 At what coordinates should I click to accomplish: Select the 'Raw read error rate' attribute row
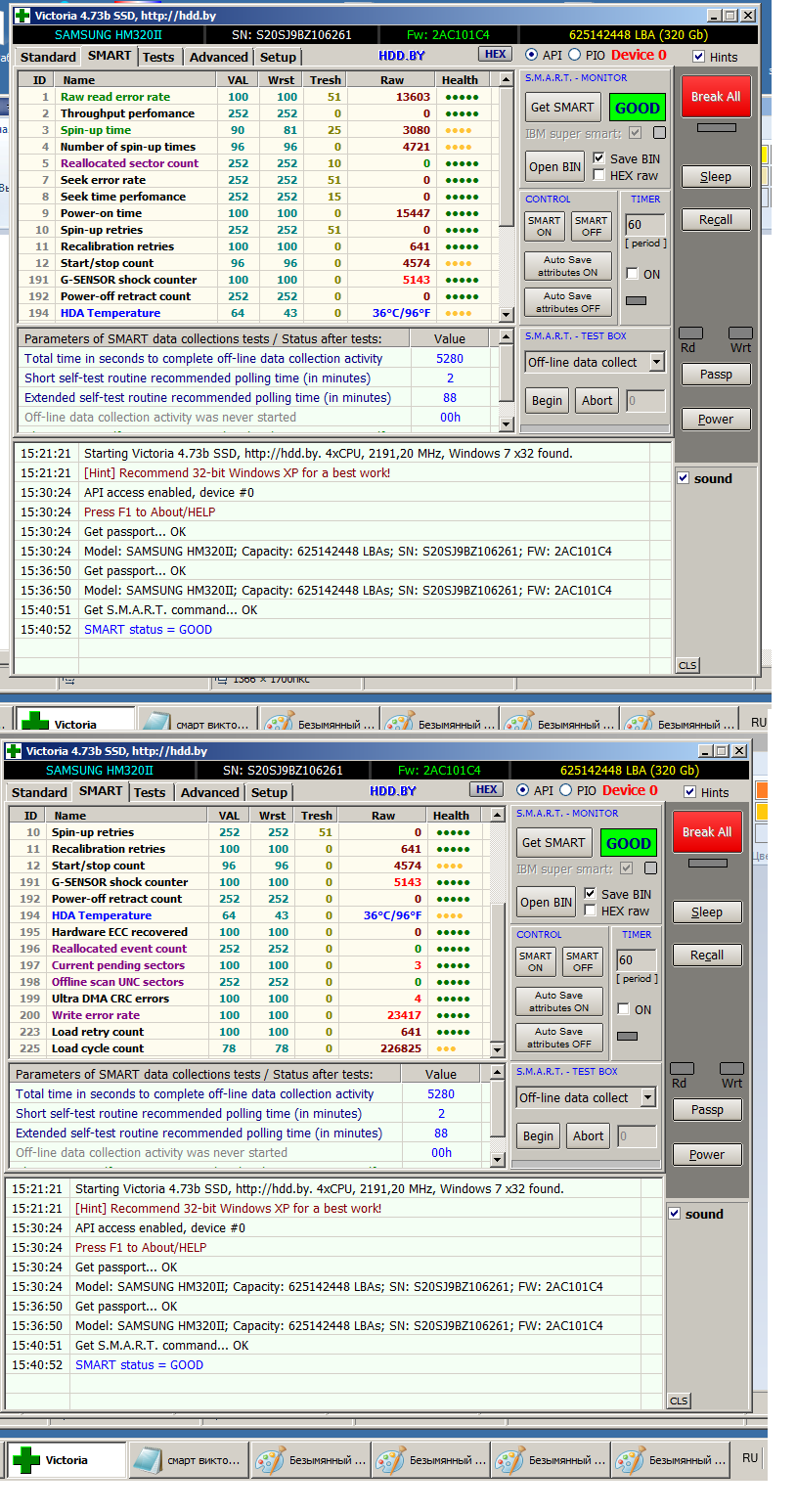[x=258, y=97]
